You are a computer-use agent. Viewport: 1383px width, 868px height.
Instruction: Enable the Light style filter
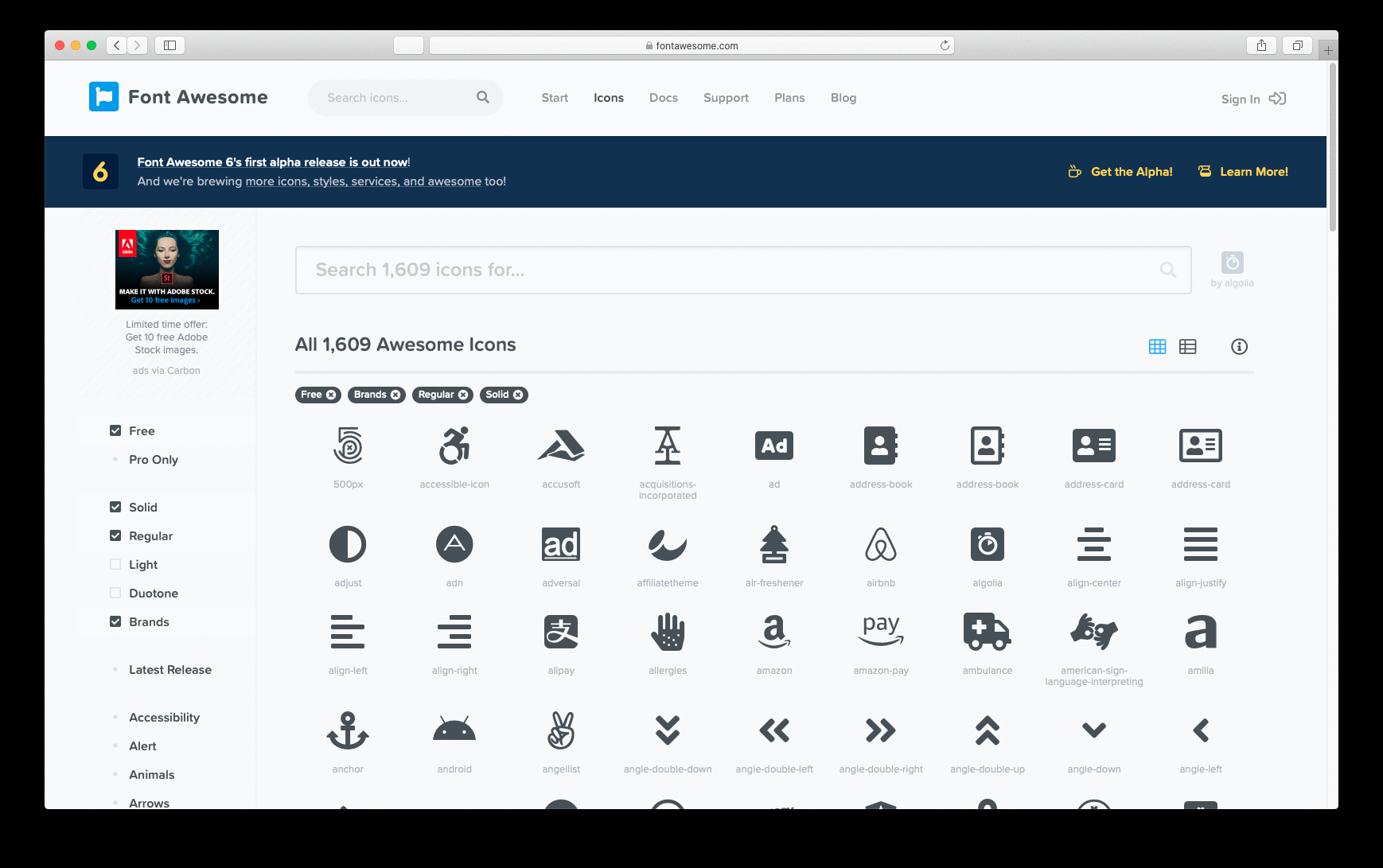(115, 564)
